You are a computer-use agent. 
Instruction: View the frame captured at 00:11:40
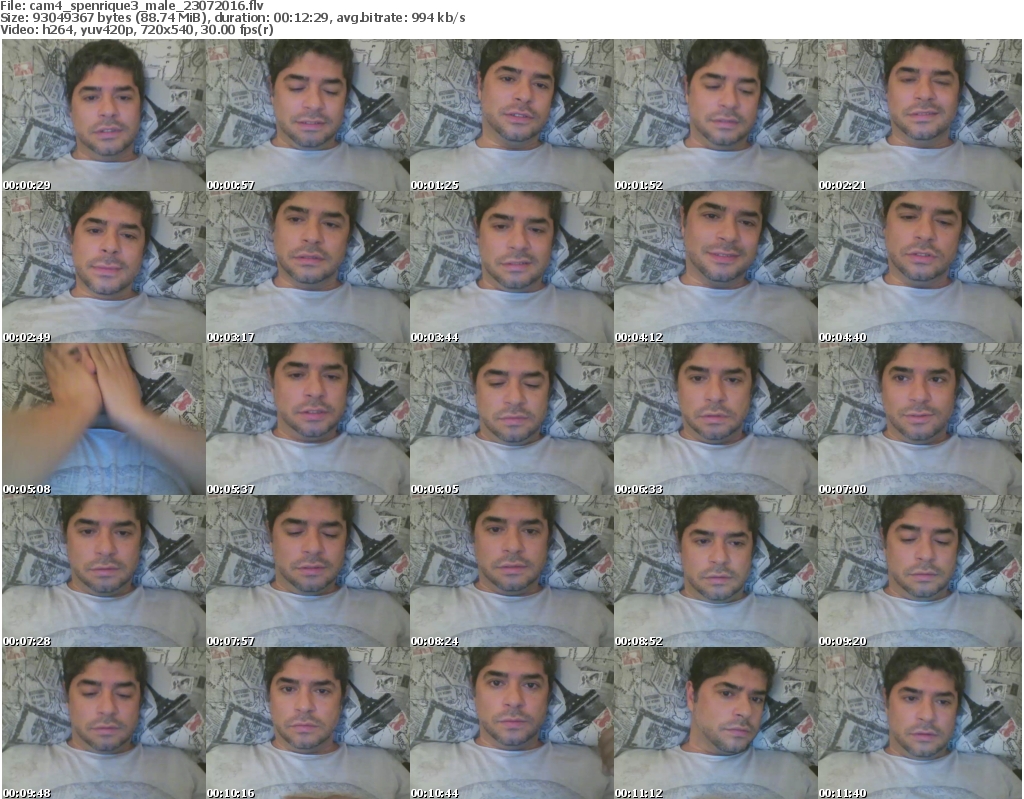(x=920, y=723)
